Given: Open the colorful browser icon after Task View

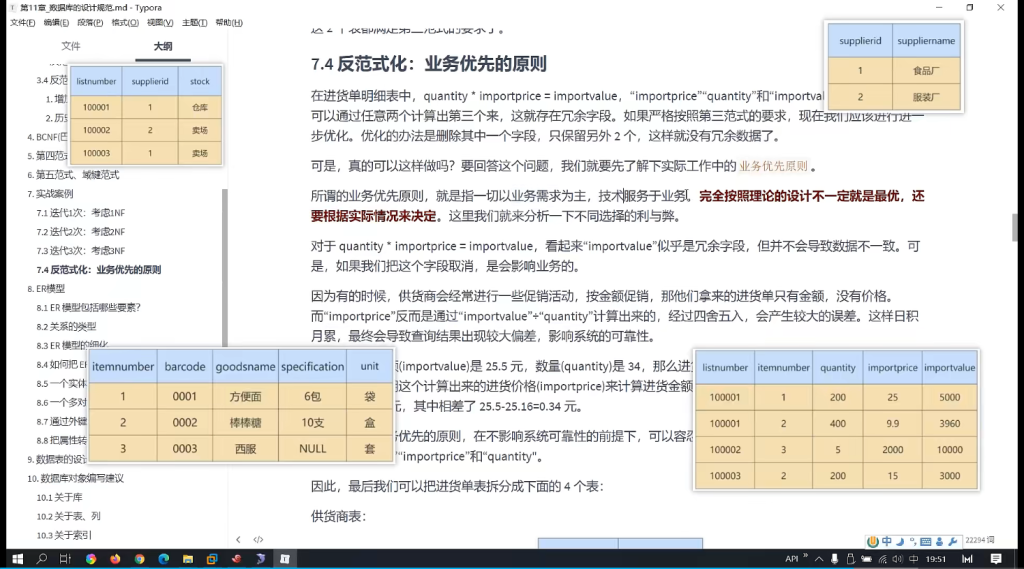Looking at the screenshot, I should [91, 559].
